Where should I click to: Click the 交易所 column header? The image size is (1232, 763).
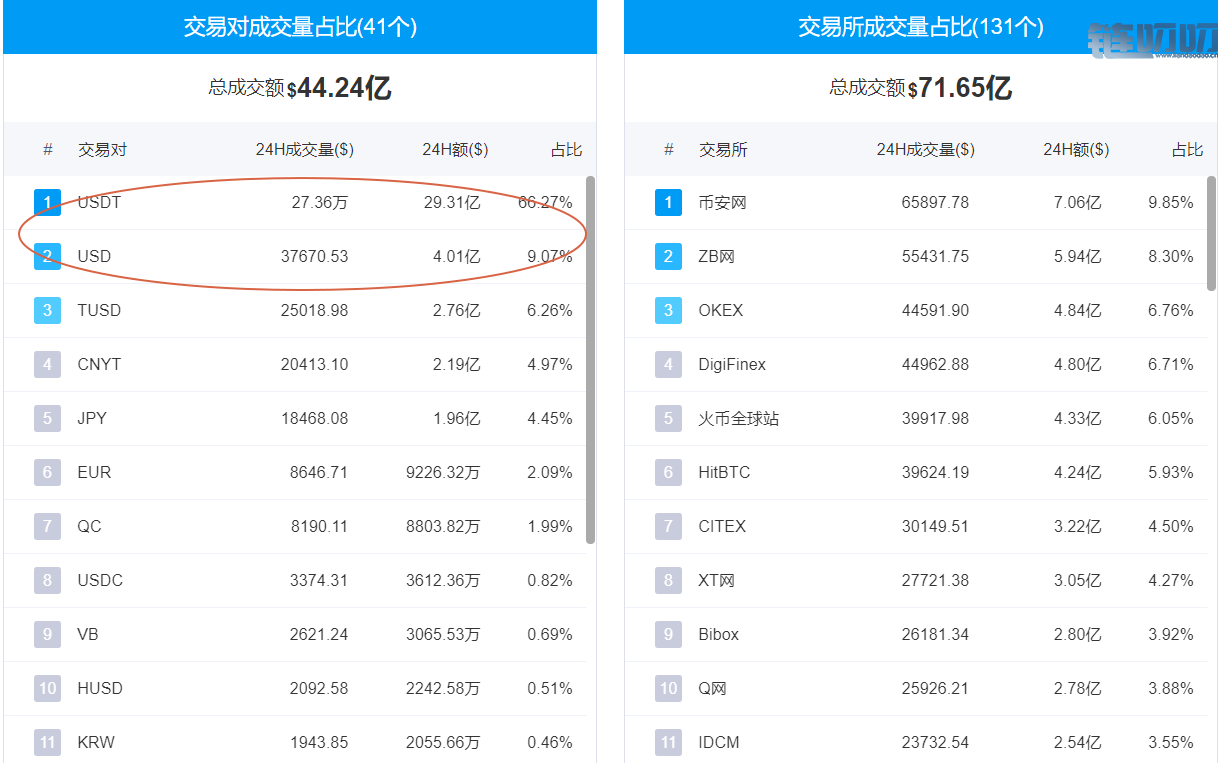724,150
